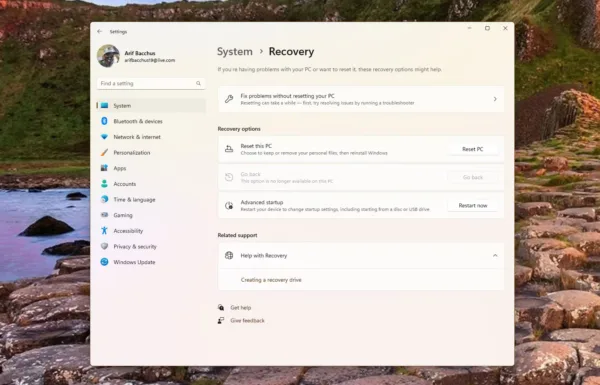Screen dimensions: 600x385
Task: Click System in the breadcrumb header
Action: 235,51
